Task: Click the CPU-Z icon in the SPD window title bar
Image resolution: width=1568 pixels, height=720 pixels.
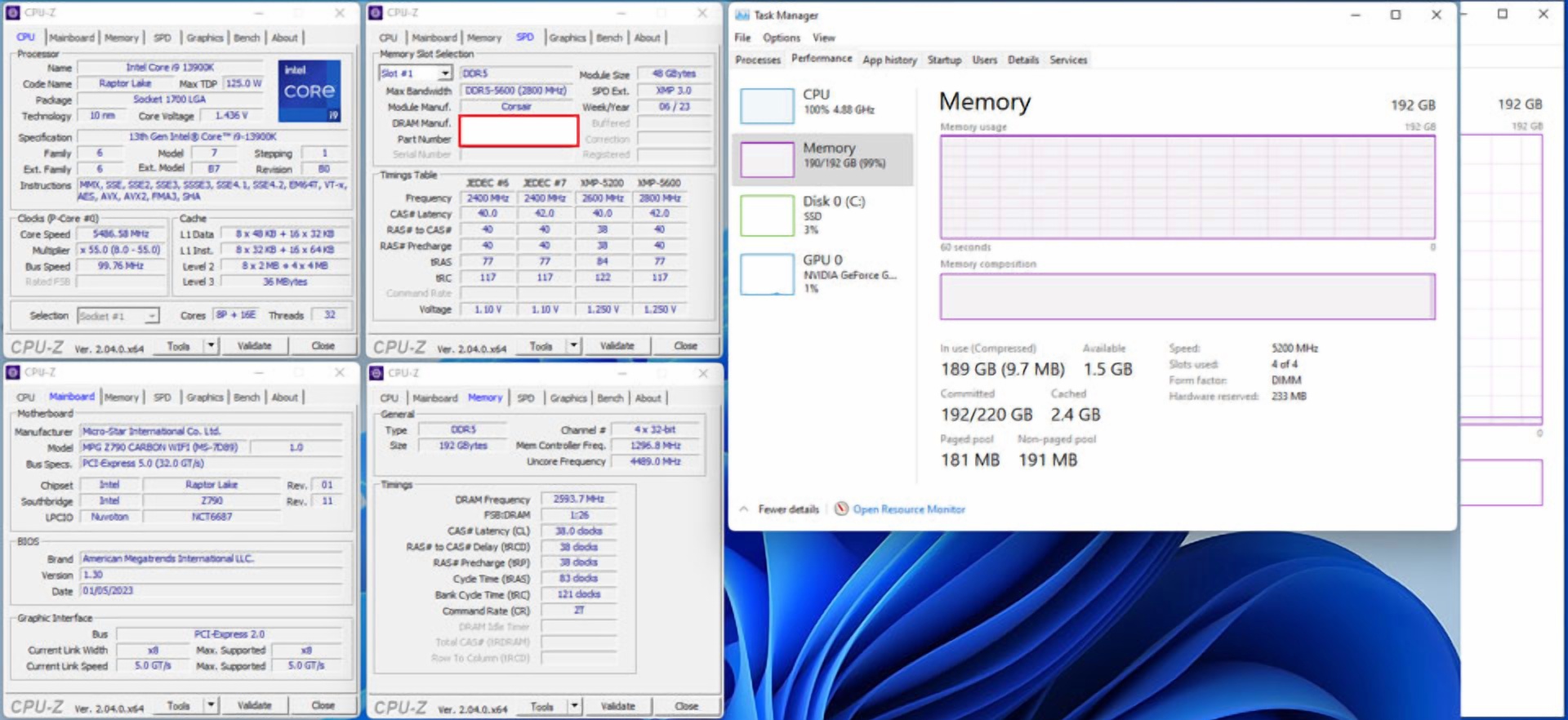Action: pos(376,12)
